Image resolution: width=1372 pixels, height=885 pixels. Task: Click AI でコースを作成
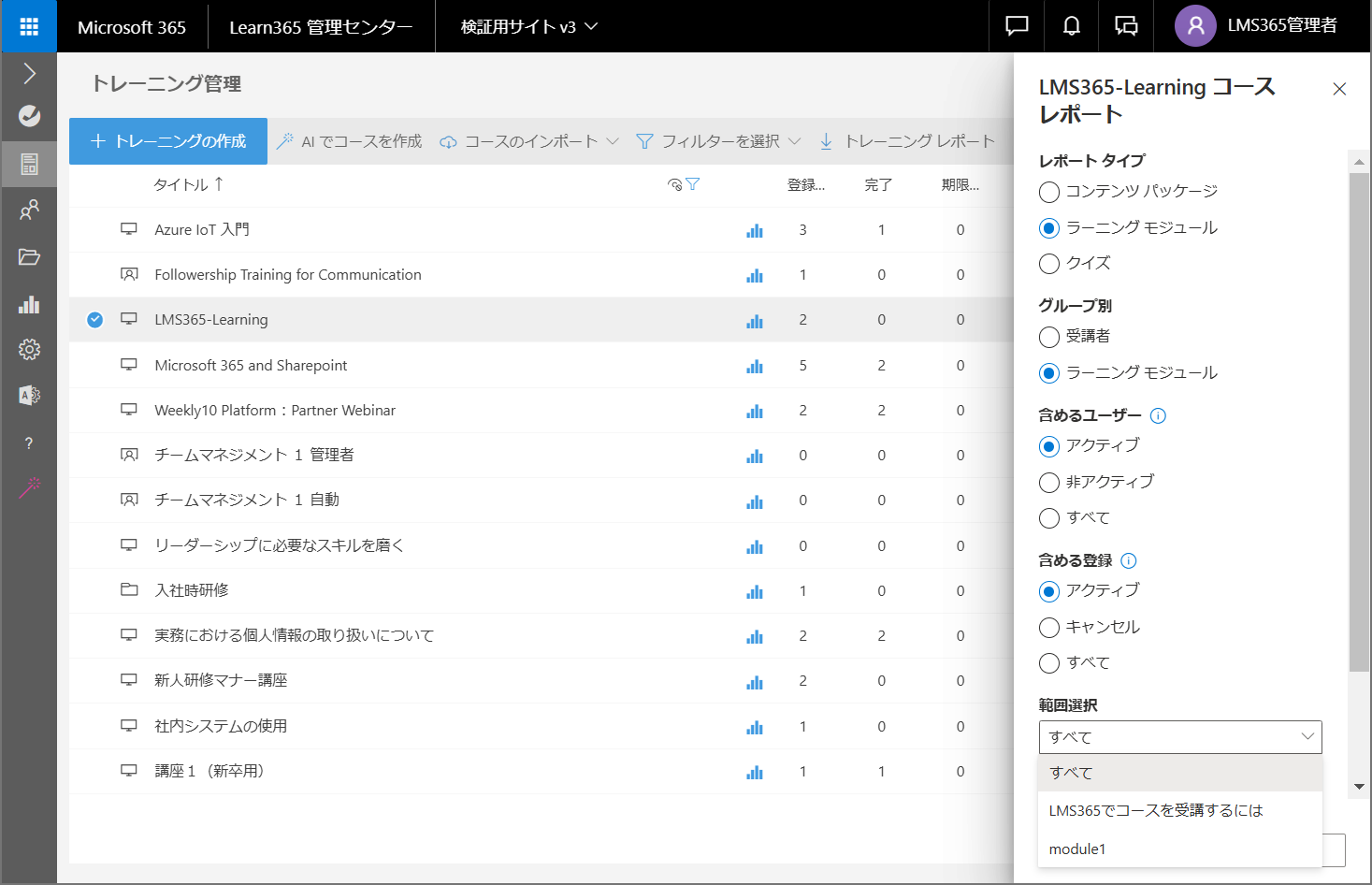(x=349, y=141)
